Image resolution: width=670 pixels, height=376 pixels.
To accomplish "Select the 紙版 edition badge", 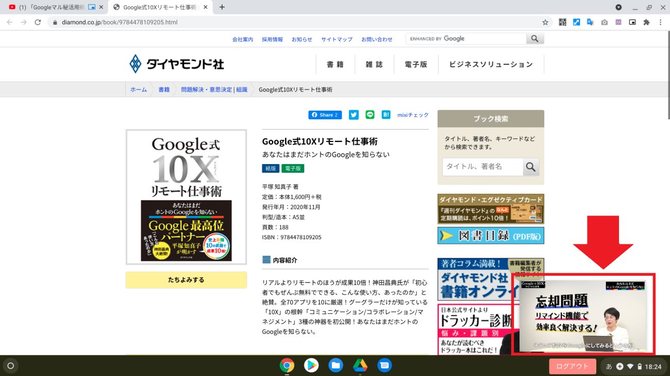I will [270, 169].
